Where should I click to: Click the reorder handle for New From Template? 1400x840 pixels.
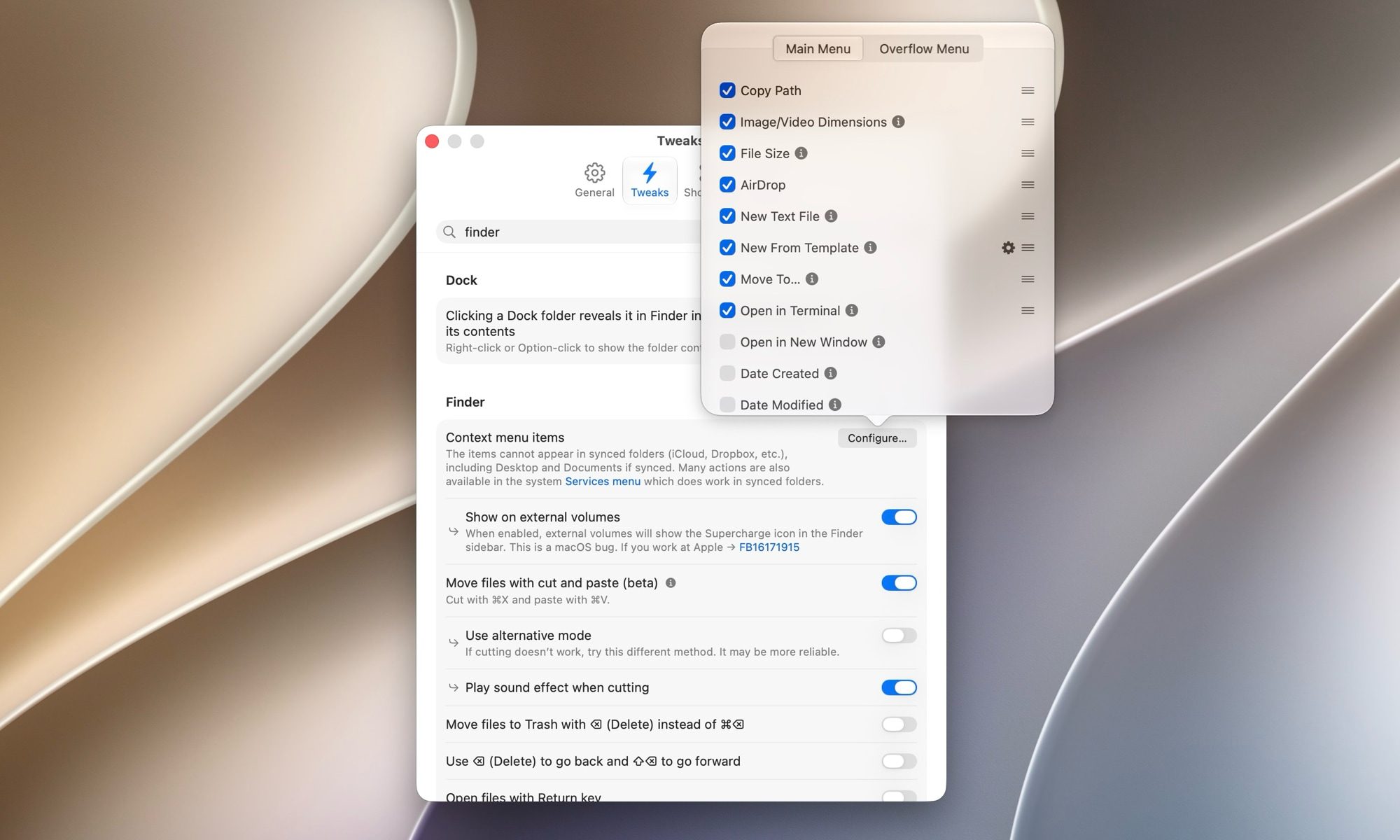pyautogui.click(x=1028, y=248)
